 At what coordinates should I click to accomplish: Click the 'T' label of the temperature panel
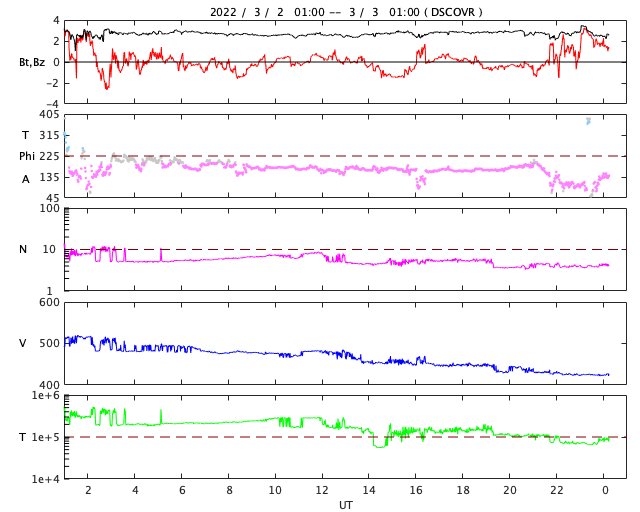22,437
